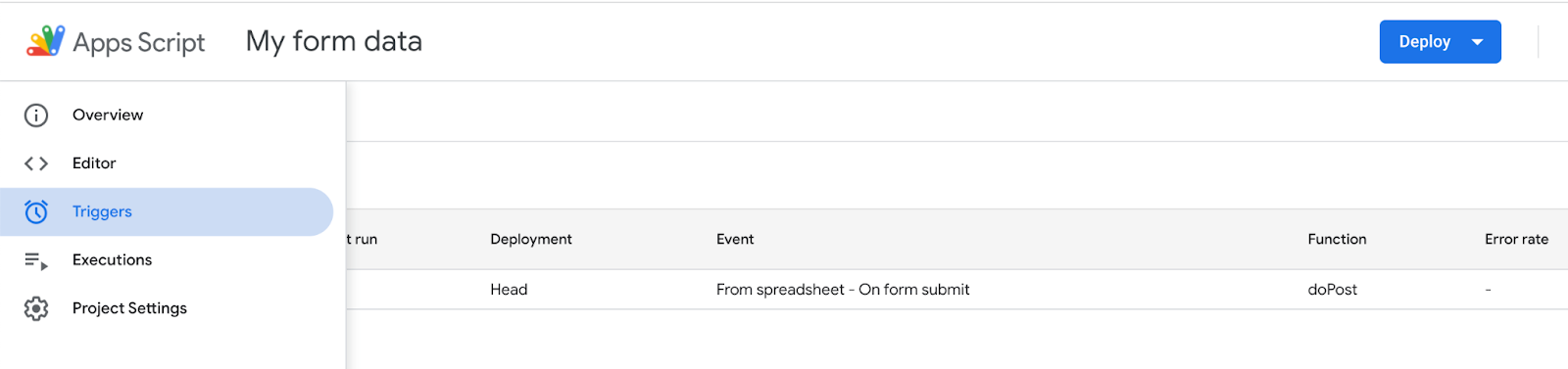Screen dimensions: 1568x369
Task: Click the Apps Script logo icon
Action: tap(45, 41)
